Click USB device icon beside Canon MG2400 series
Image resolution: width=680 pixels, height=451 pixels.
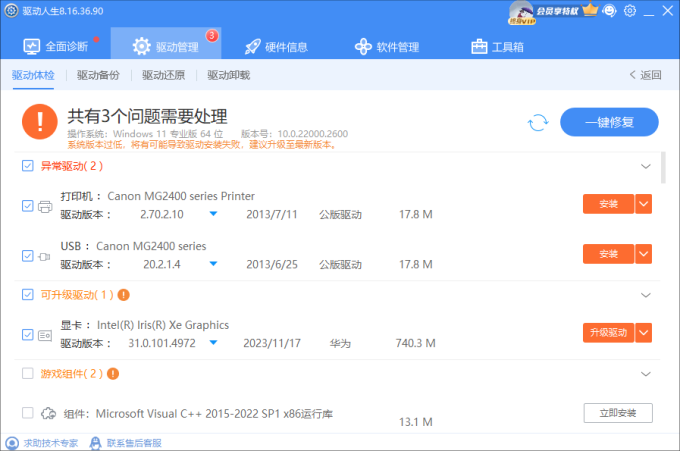(x=44, y=257)
